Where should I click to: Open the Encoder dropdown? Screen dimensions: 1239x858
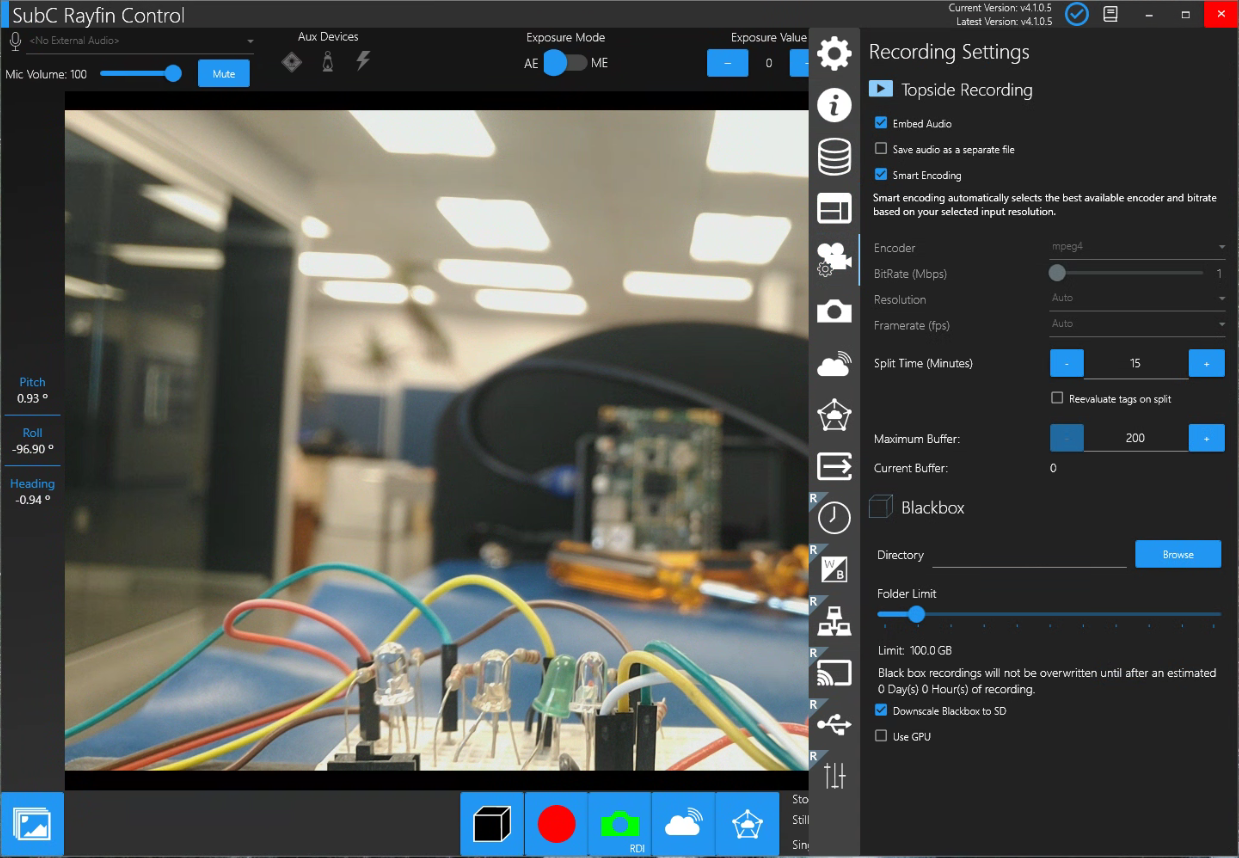pos(1137,247)
